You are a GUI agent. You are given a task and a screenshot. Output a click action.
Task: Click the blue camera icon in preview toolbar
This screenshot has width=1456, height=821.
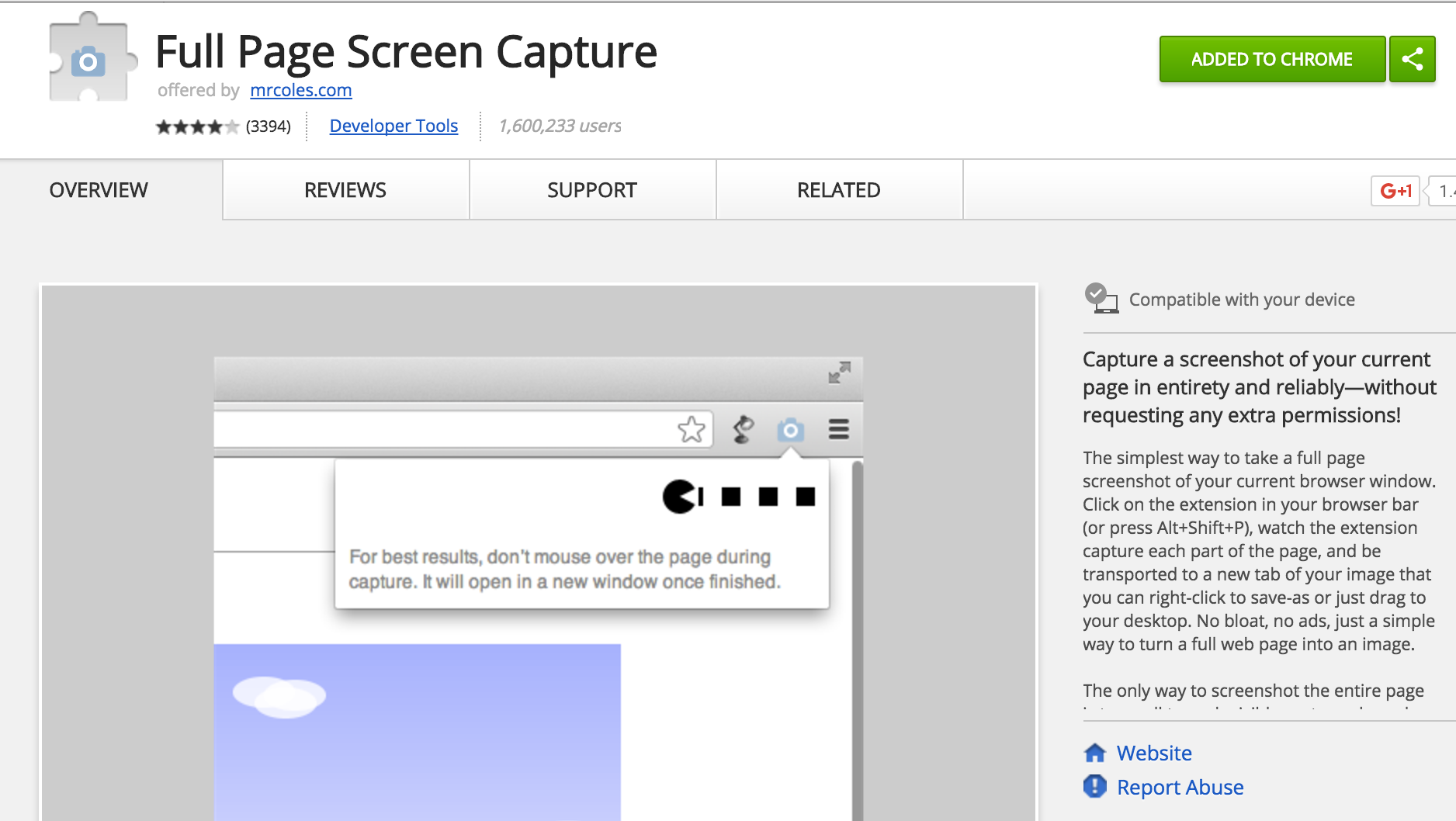(x=790, y=429)
